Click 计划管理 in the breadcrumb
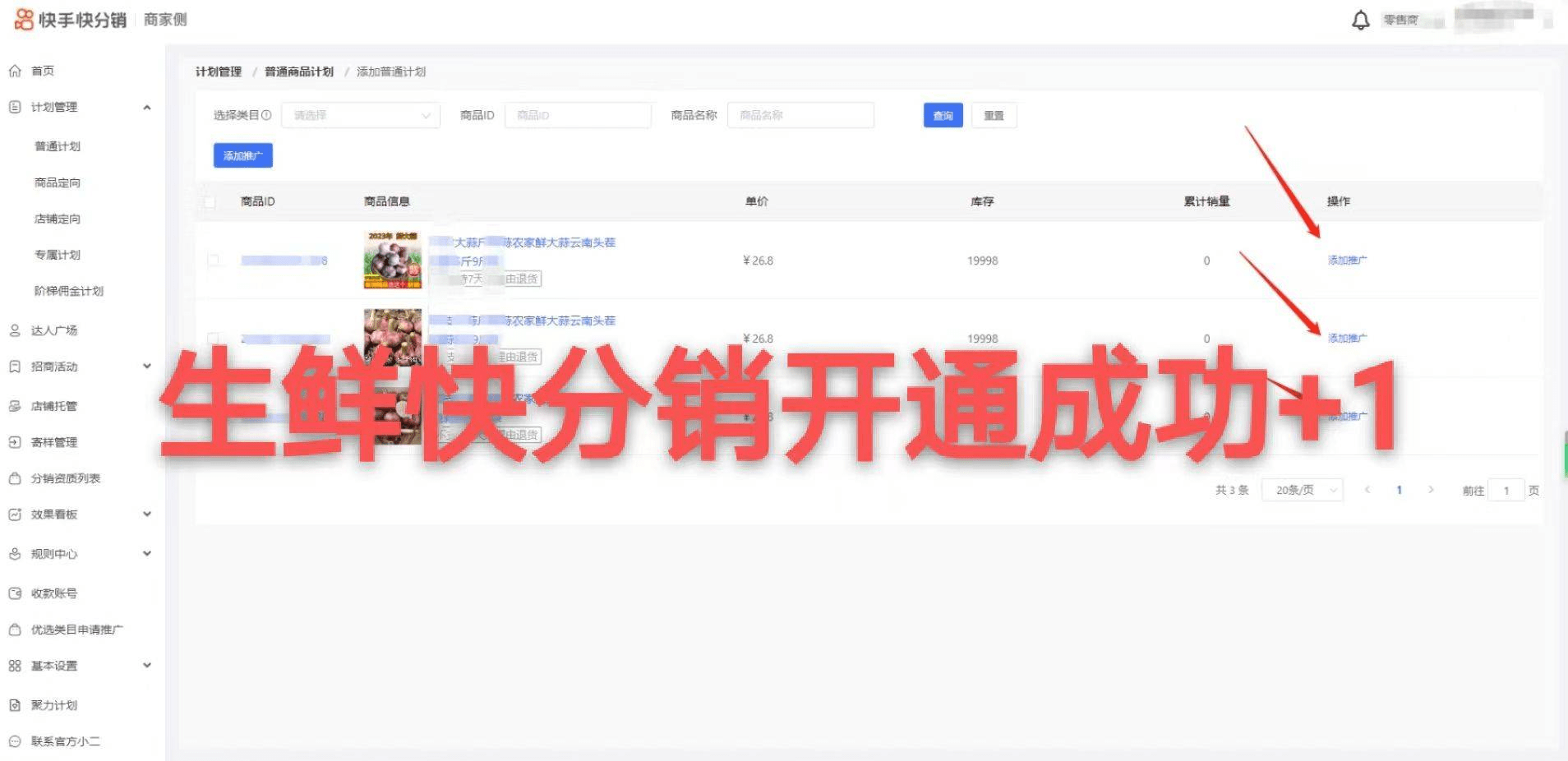The width and height of the screenshot is (1568, 761). (219, 71)
